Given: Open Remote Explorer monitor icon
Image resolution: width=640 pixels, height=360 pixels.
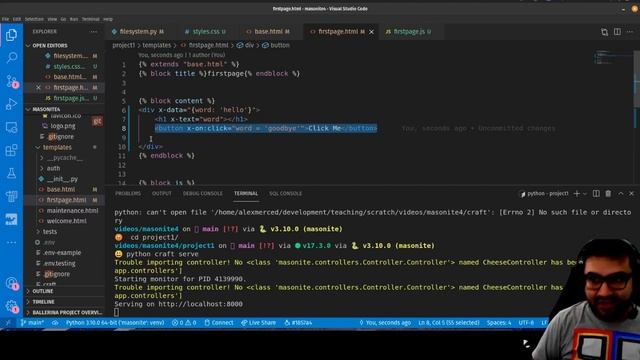Looking at the screenshot, I should [x=11, y=127].
